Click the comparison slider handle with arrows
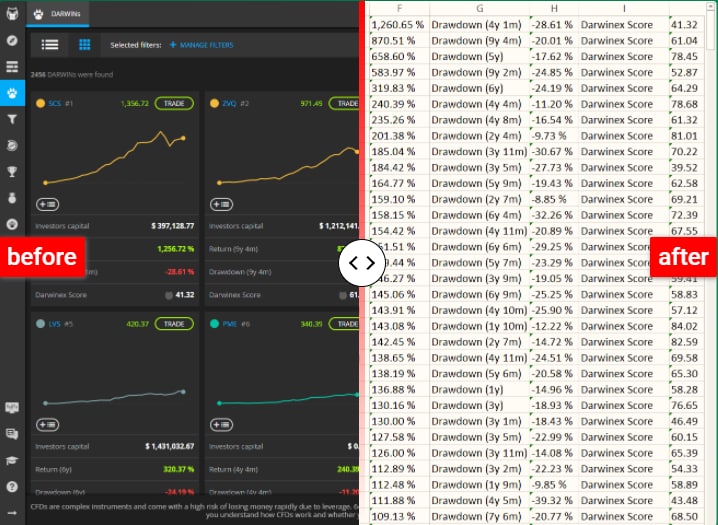This screenshot has height=525, width=718. coord(362,263)
